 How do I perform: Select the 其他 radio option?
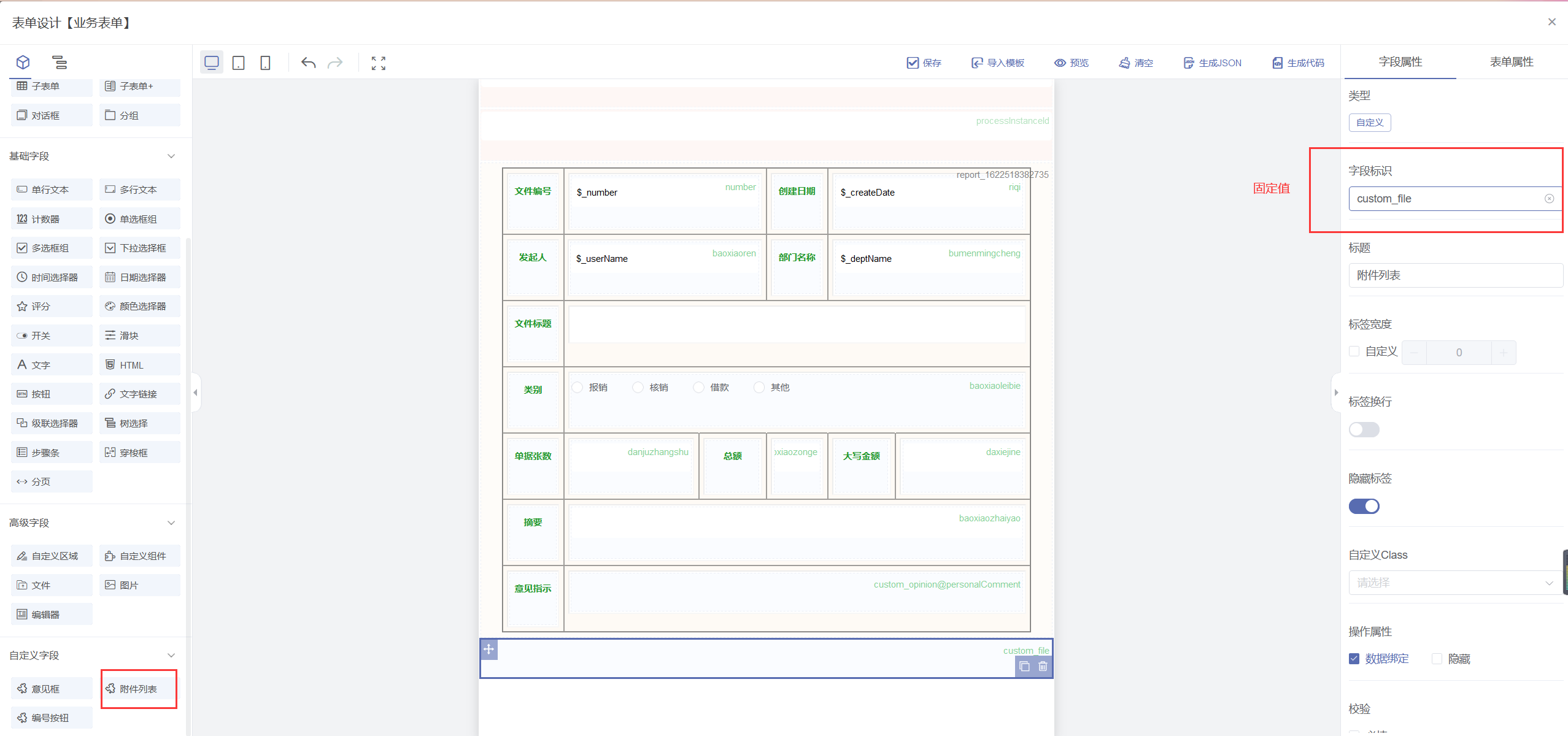click(x=760, y=387)
